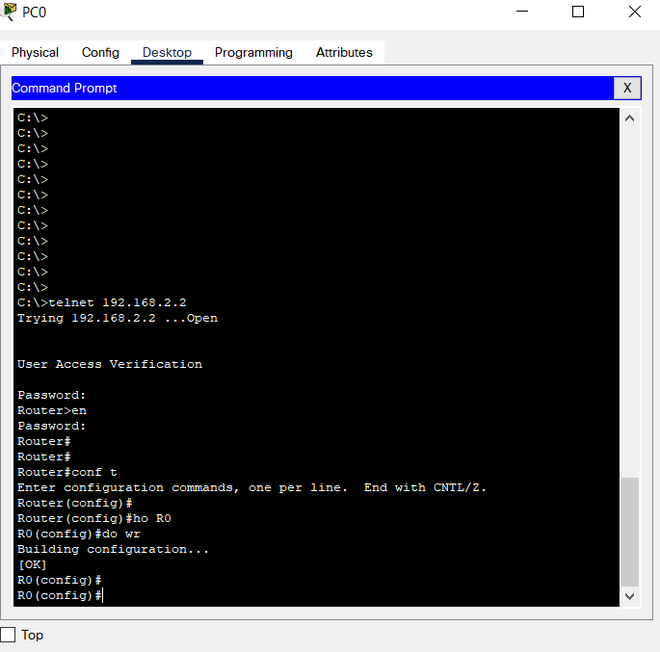Minimize the PC0 window
660x652 pixels.
[522, 12]
